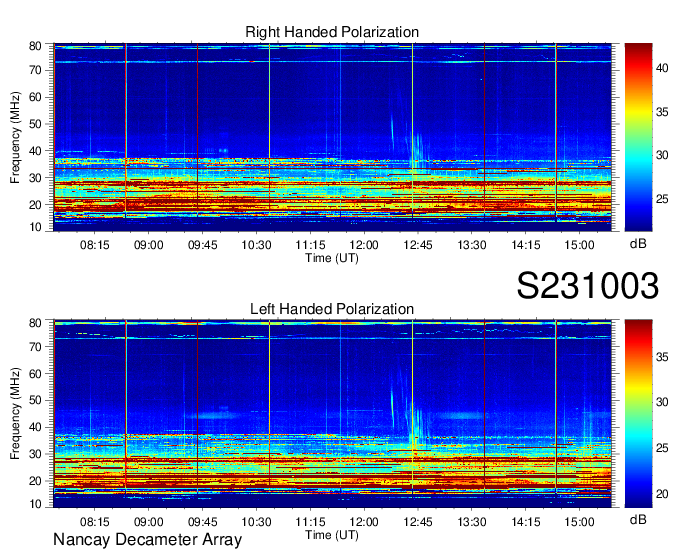Click "dB" under the Right Handed color bar
The width and height of the screenshot is (680, 552).
point(638,244)
